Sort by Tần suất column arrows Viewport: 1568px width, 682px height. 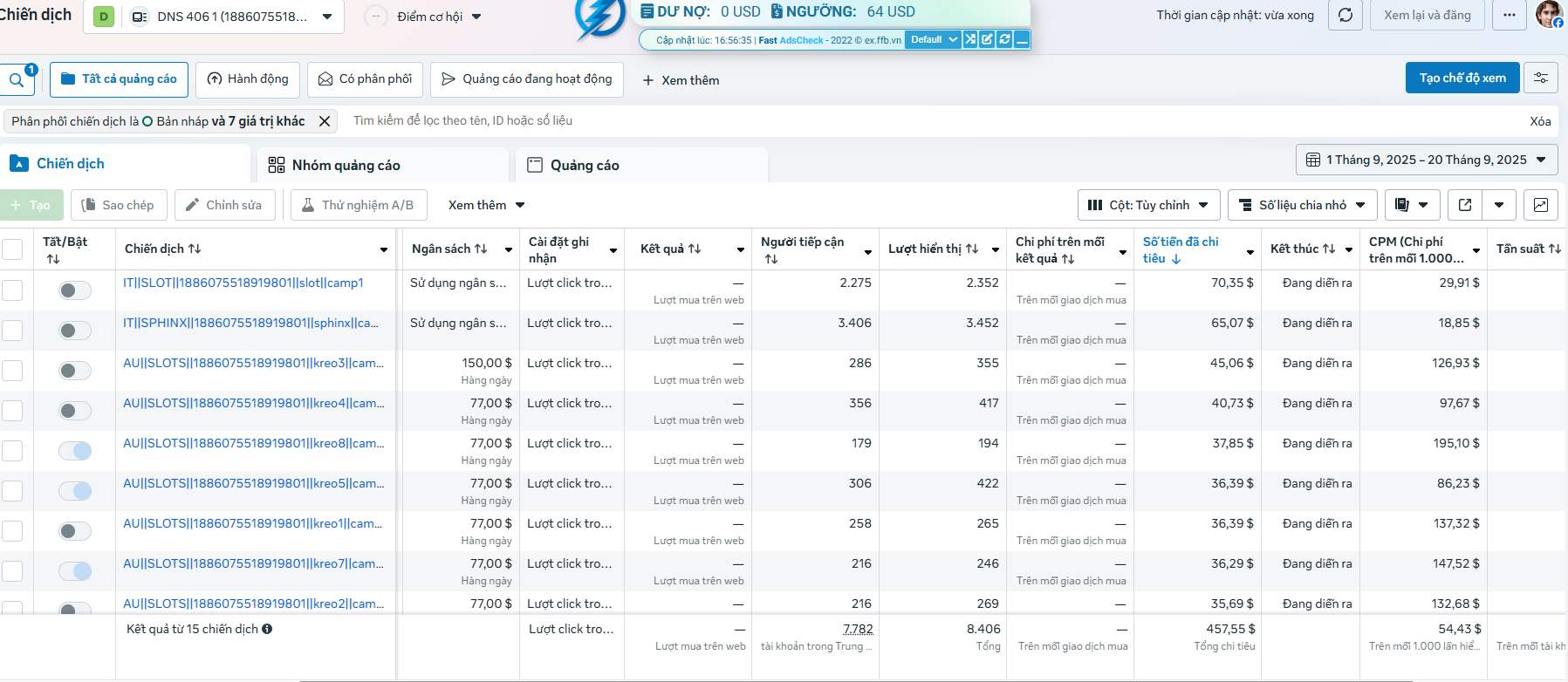click(1555, 249)
